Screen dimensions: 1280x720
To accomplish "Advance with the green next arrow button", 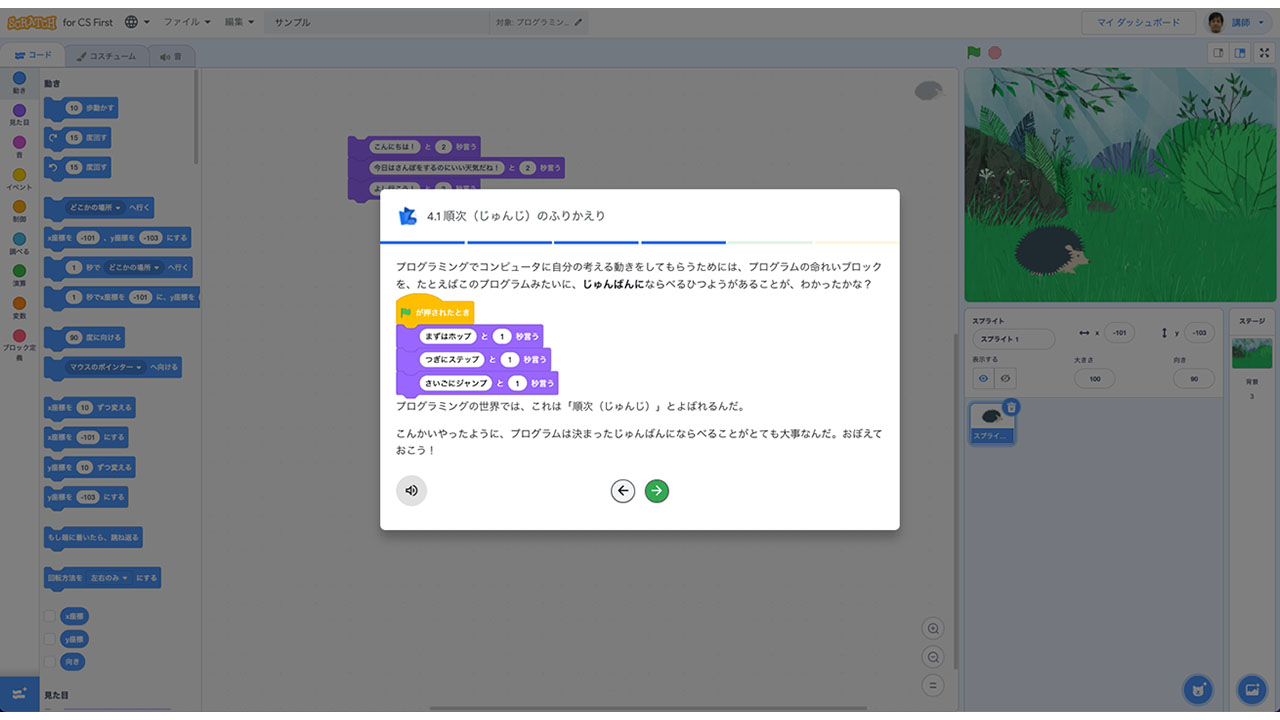I will 656,490.
